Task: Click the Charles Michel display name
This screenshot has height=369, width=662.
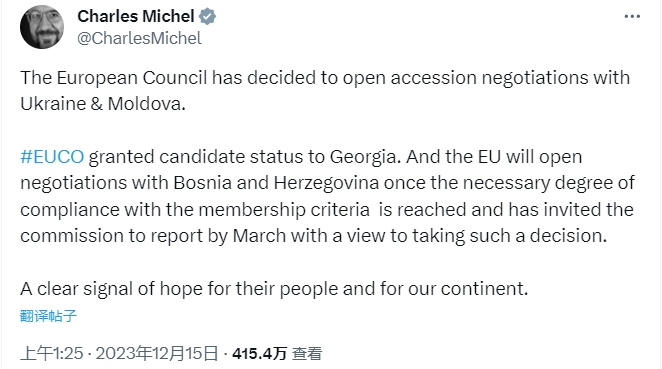Action: coord(136,16)
